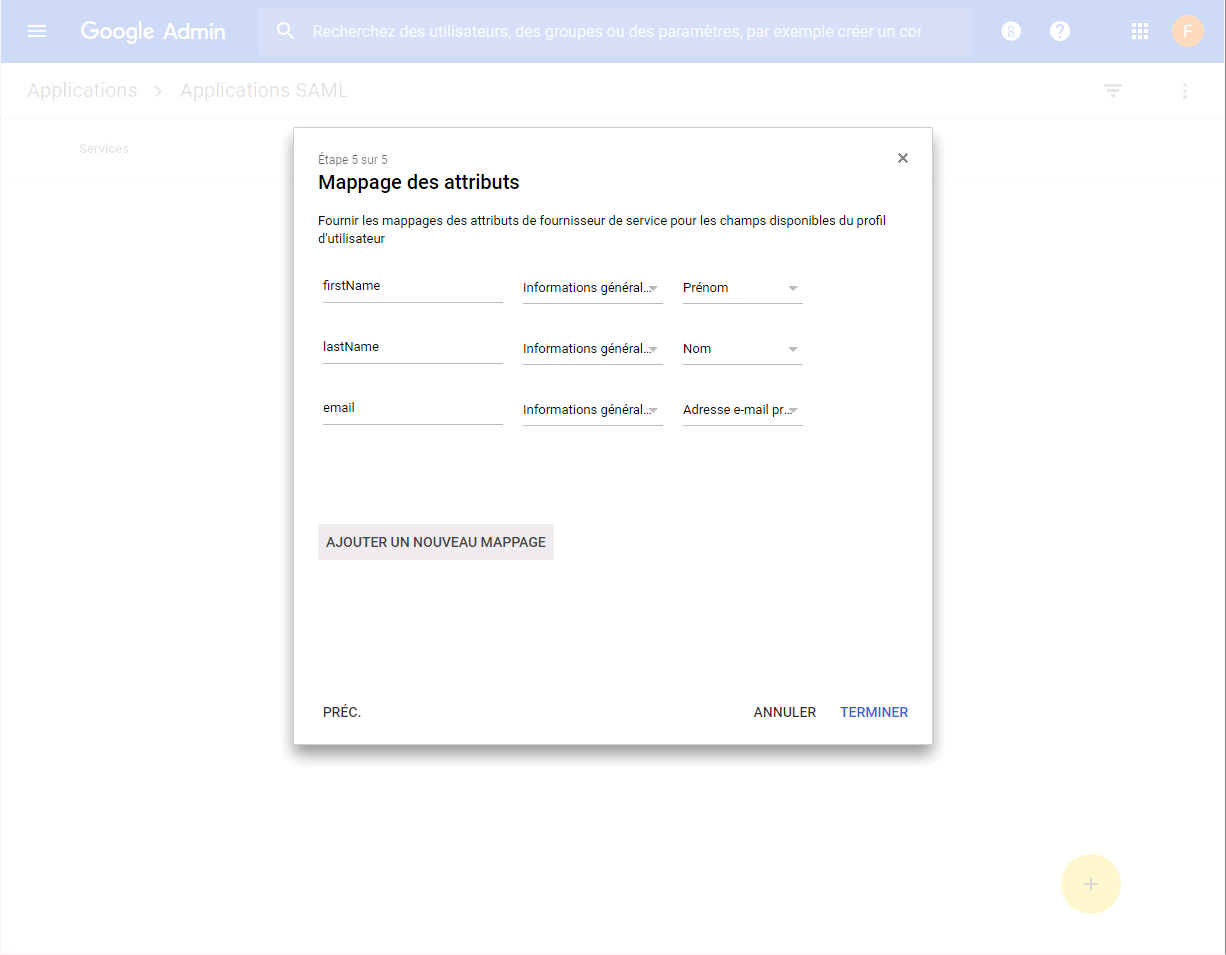1226x955 pixels.
Task: Click the filter list icon
Action: [x=1113, y=91]
